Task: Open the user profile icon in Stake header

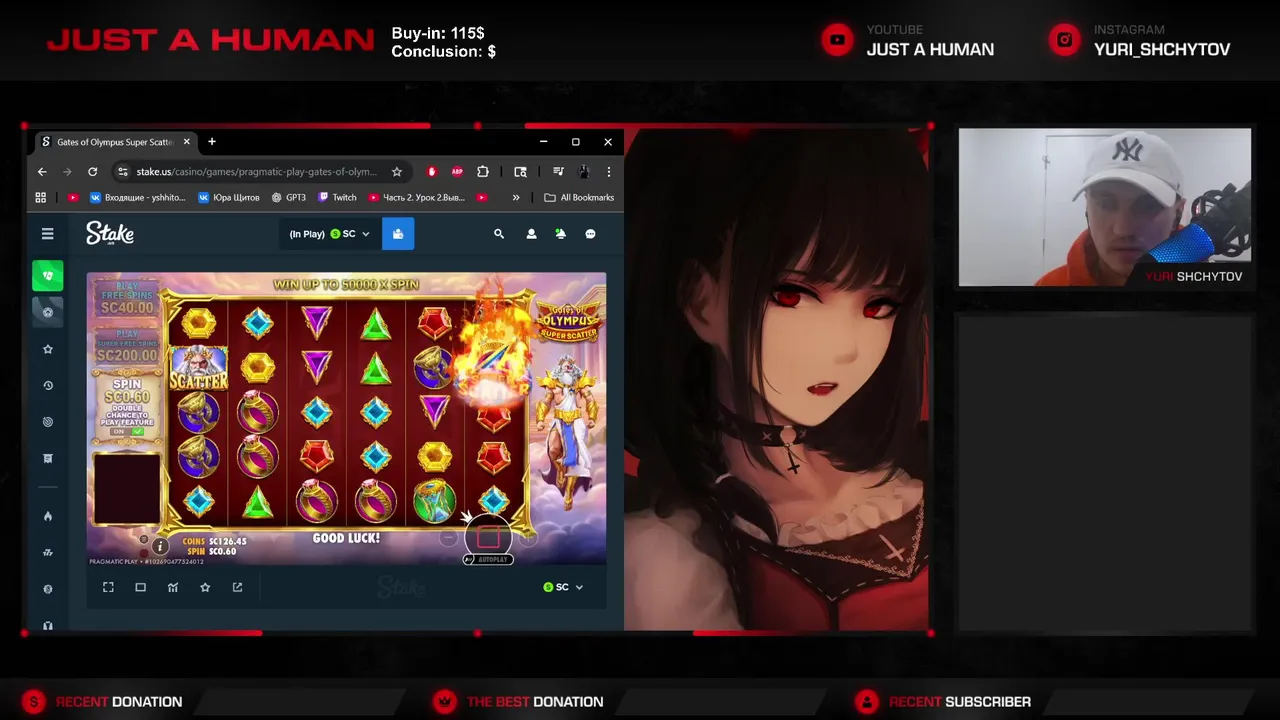Action: [531, 234]
